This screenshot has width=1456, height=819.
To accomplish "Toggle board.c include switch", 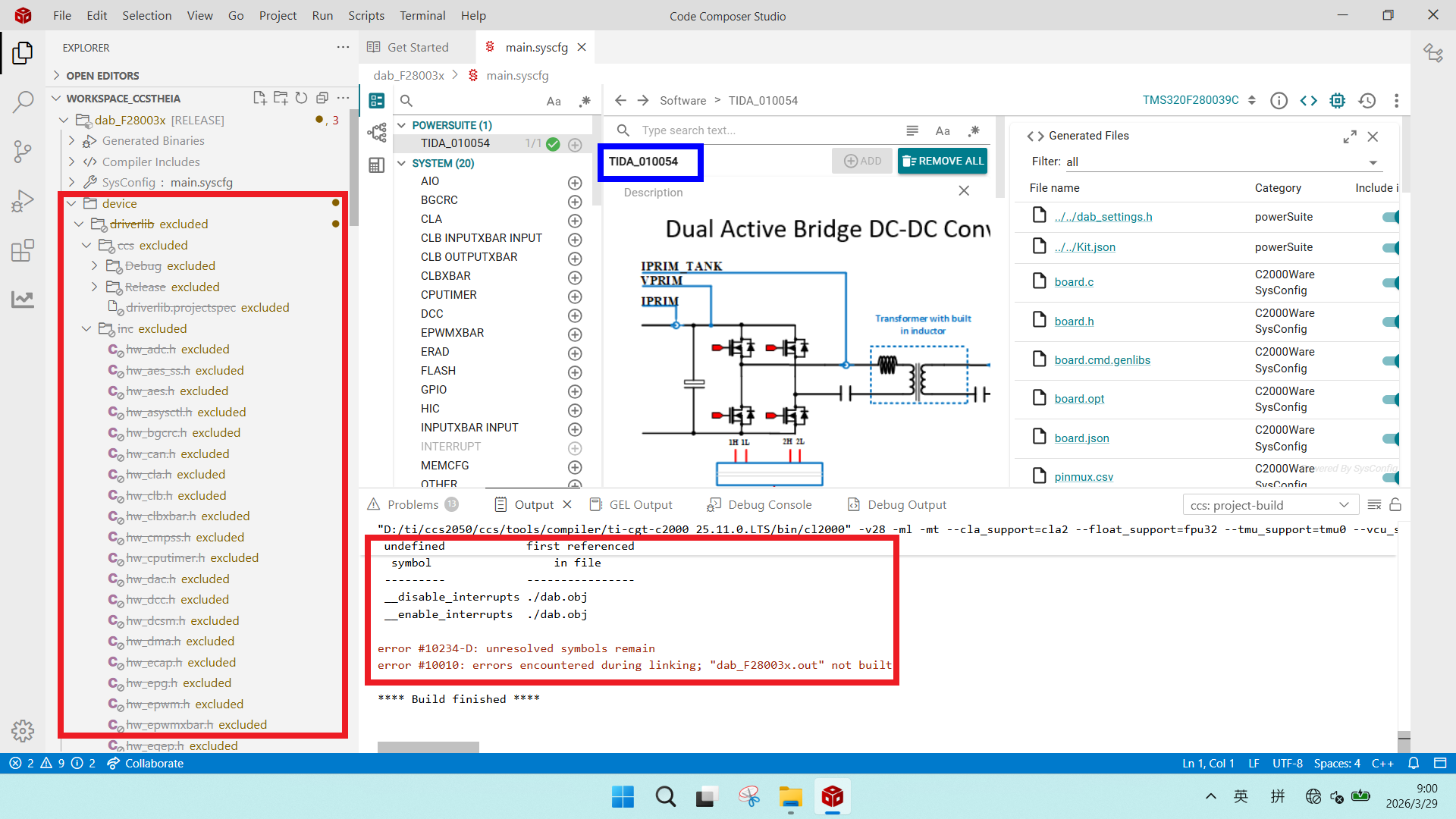I will 1391,282.
